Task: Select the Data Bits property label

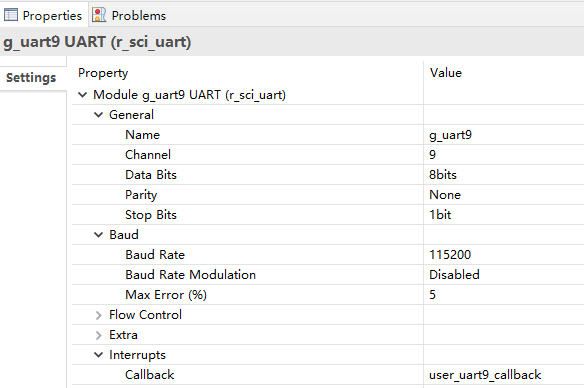Action: (x=151, y=175)
